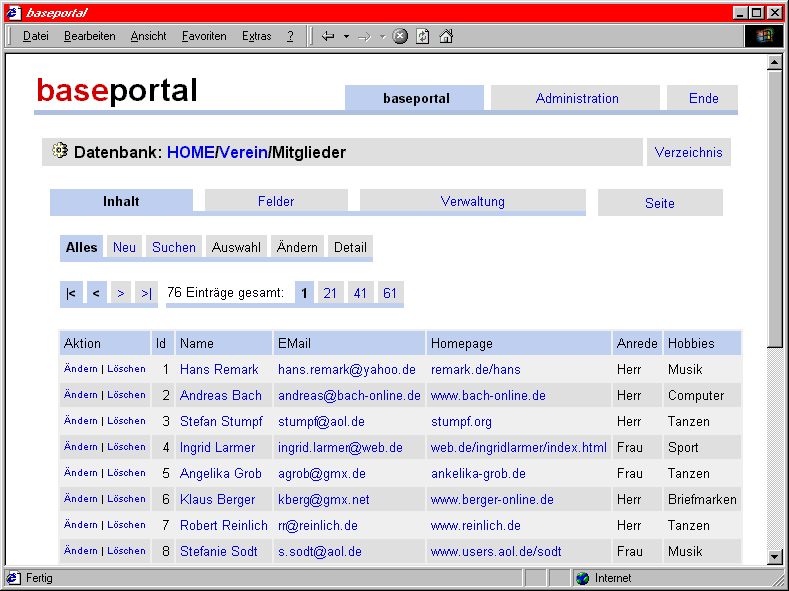Viewport: 789px width, 591px height.
Task: Click email kberg@gmx.net
Action: (324, 499)
